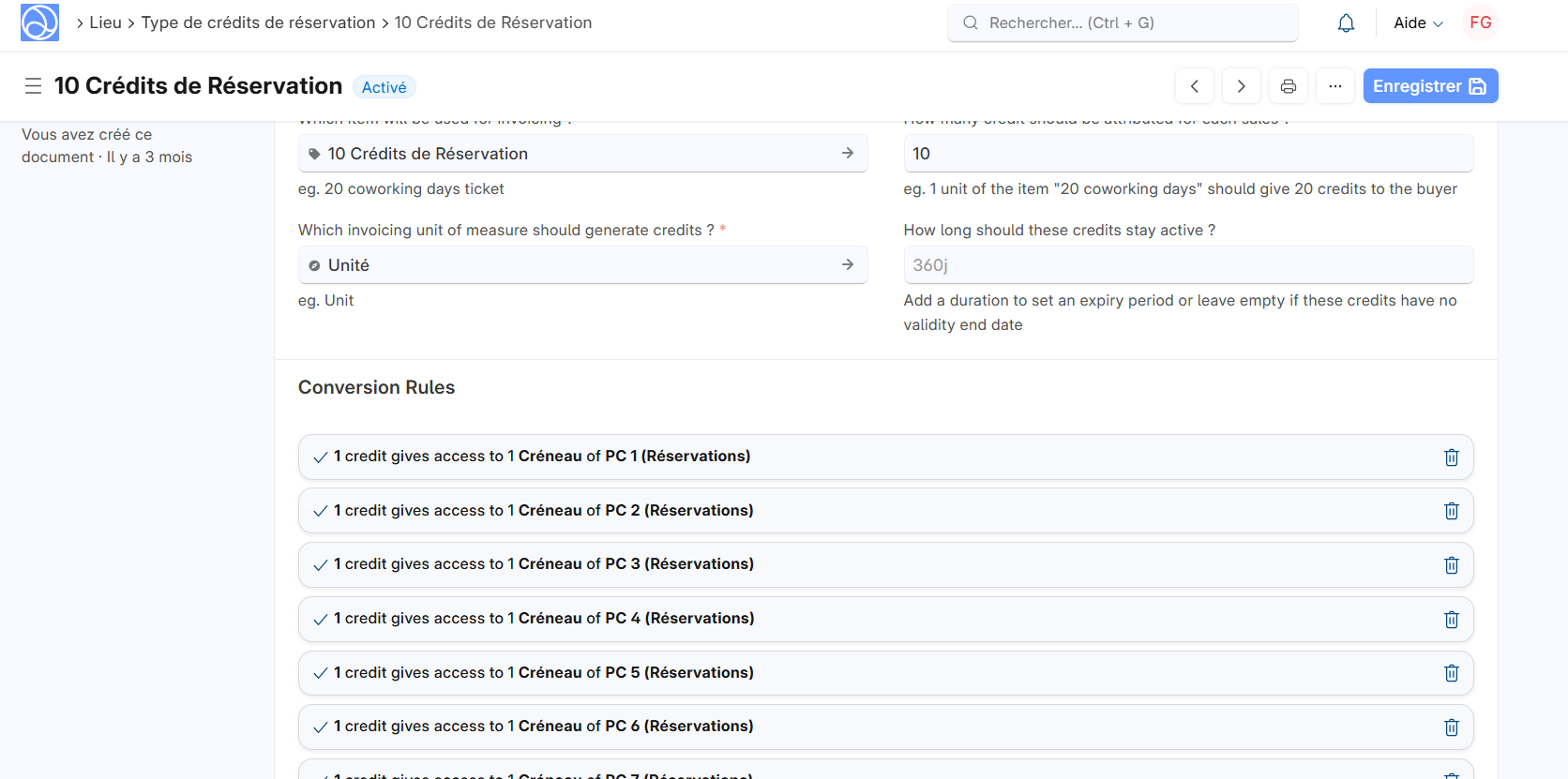Delete the PC 3 conversion rule

1451,565
